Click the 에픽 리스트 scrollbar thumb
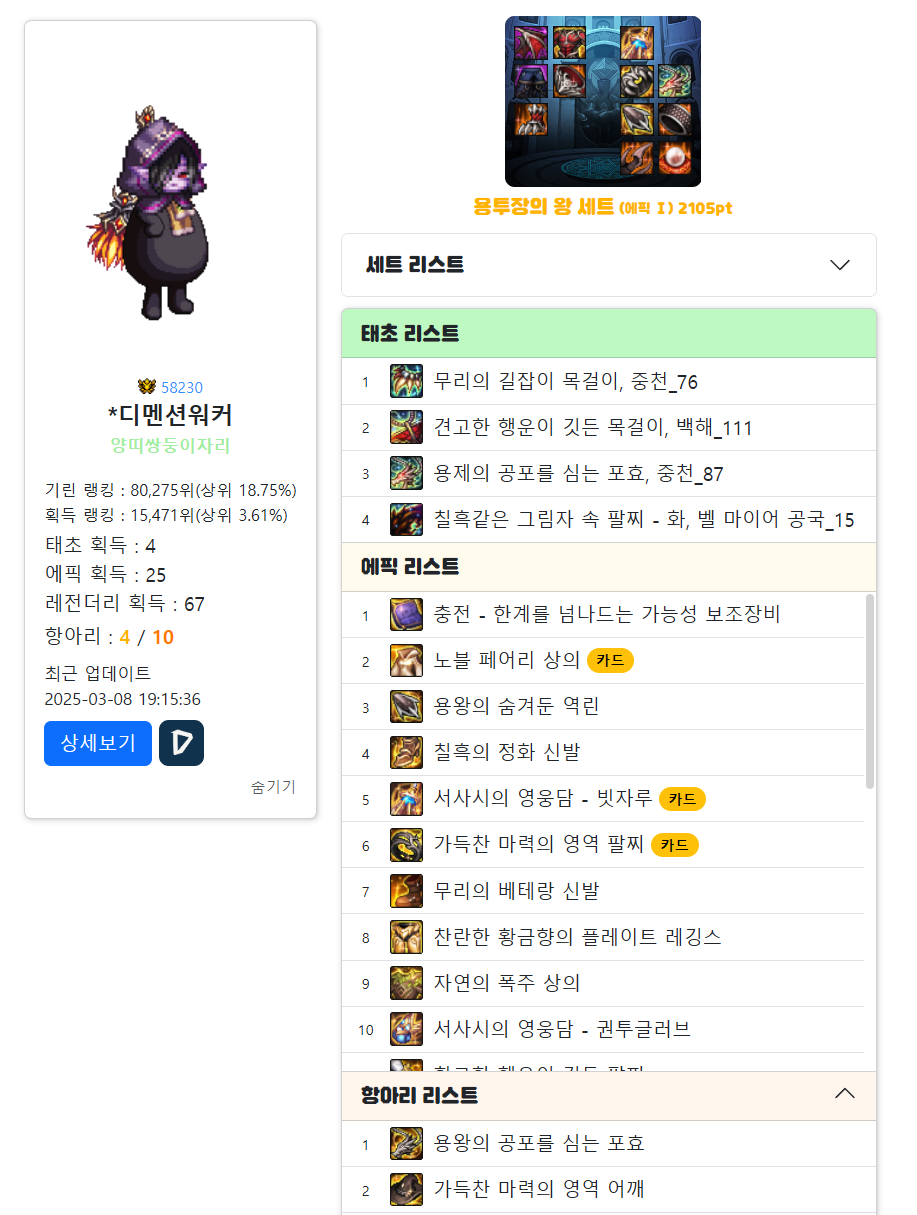This screenshot has height=1215, width=917. click(870, 691)
